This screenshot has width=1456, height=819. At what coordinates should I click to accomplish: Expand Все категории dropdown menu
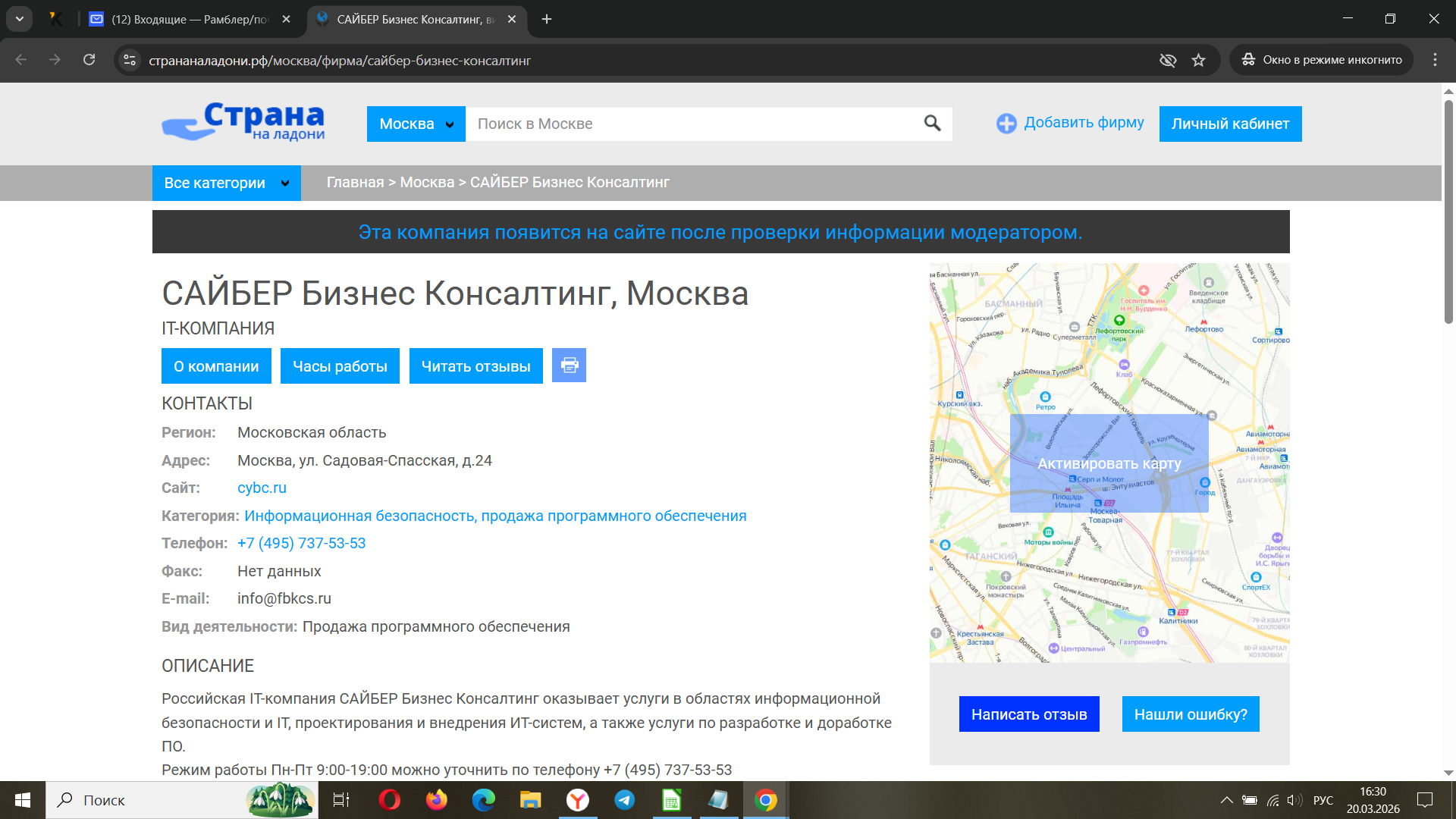(226, 183)
